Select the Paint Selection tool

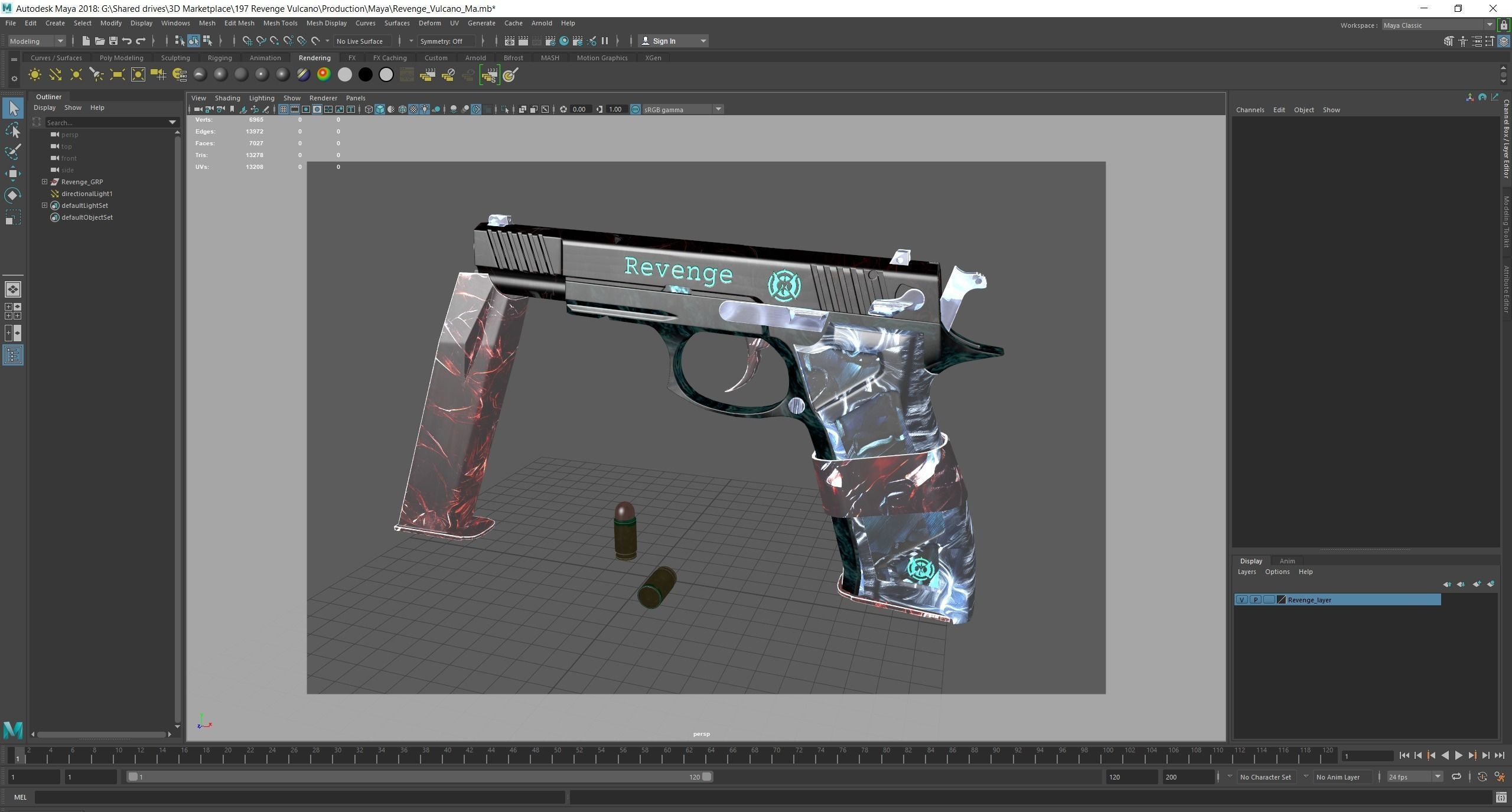[x=13, y=152]
